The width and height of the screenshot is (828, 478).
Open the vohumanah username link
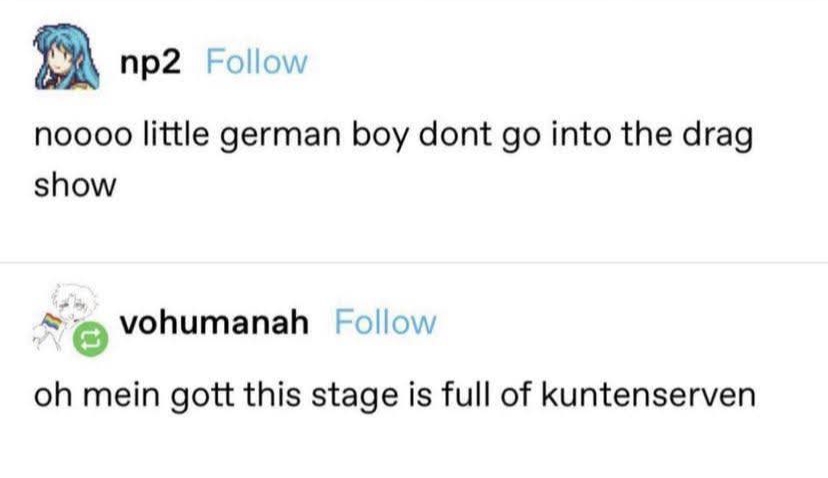click(214, 322)
